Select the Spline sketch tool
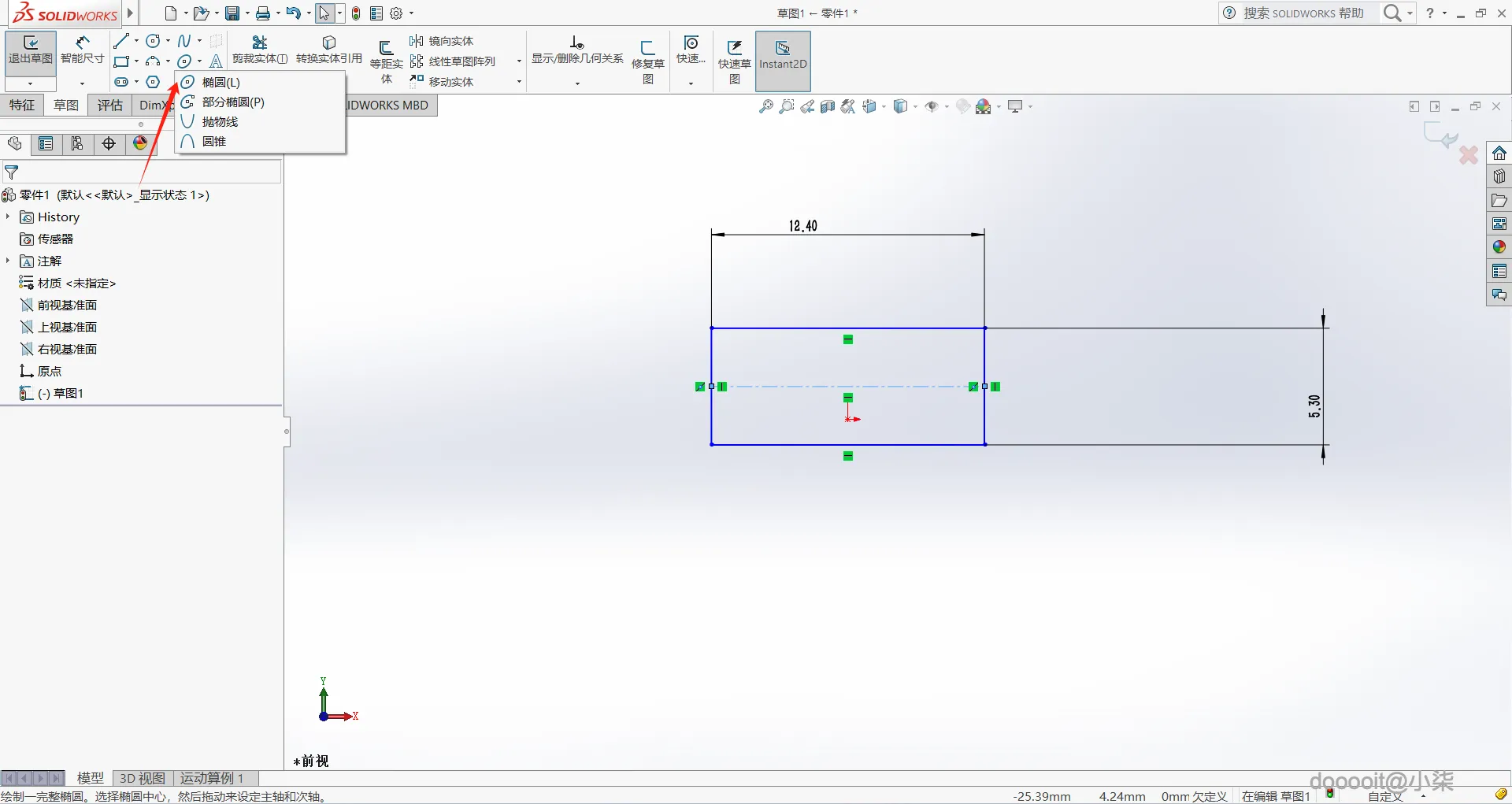The height and width of the screenshot is (804, 1512). click(184, 41)
